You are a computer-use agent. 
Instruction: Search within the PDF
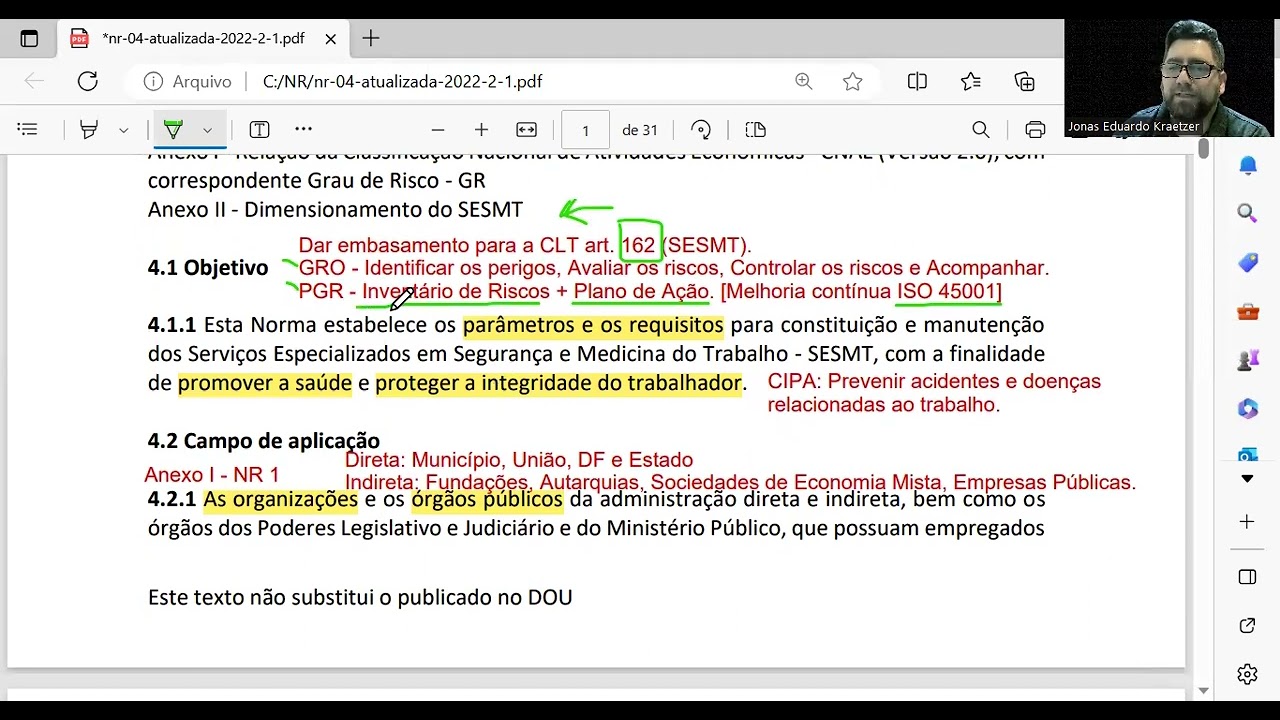(x=981, y=130)
